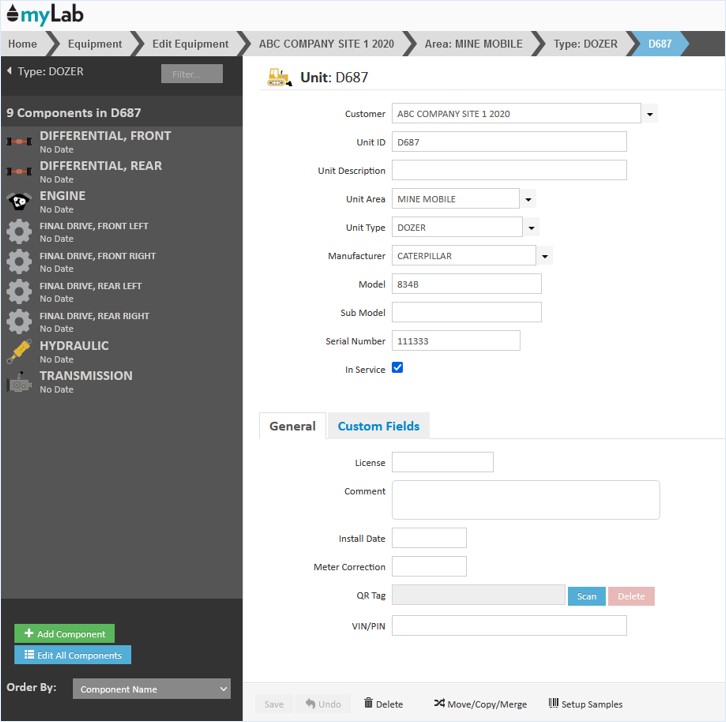Open Move/Copy/Merge in the bottom toolbar

[x=480, y=704]
